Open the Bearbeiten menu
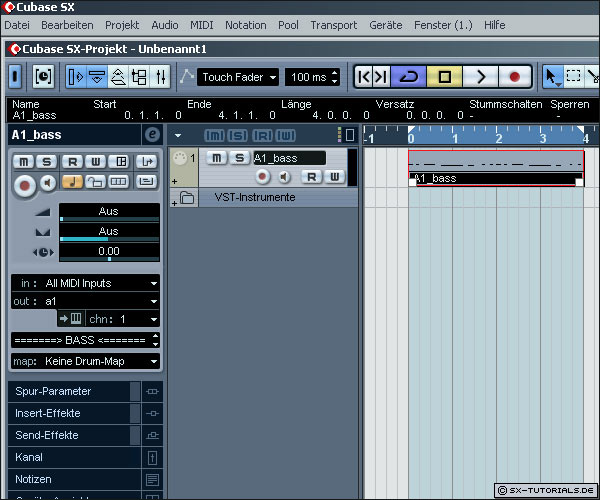 (x=67, y=25)
